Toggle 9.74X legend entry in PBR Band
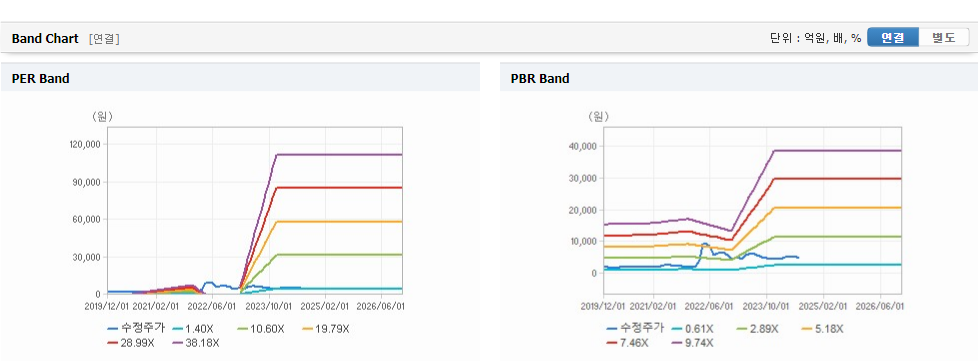The height and width of the screenshot is (361, 978). pyautogui.click(x=693, y=342)
